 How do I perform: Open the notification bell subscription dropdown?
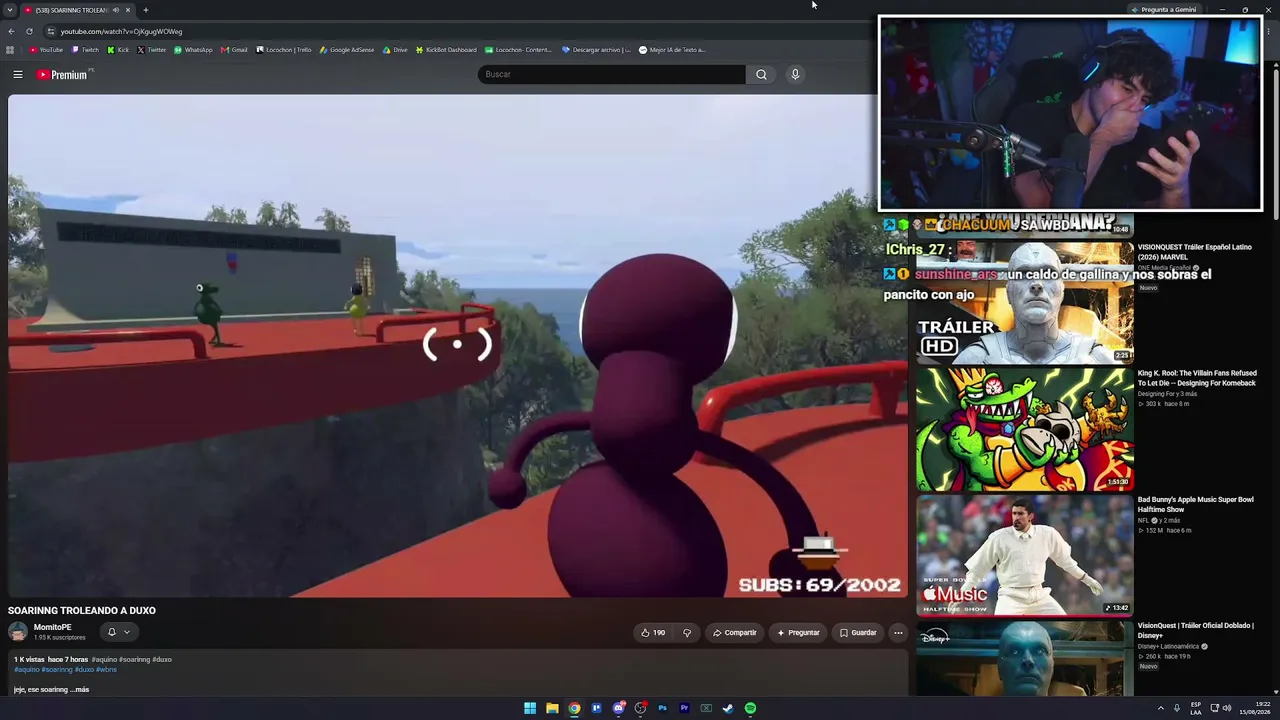tap(118, 632)
